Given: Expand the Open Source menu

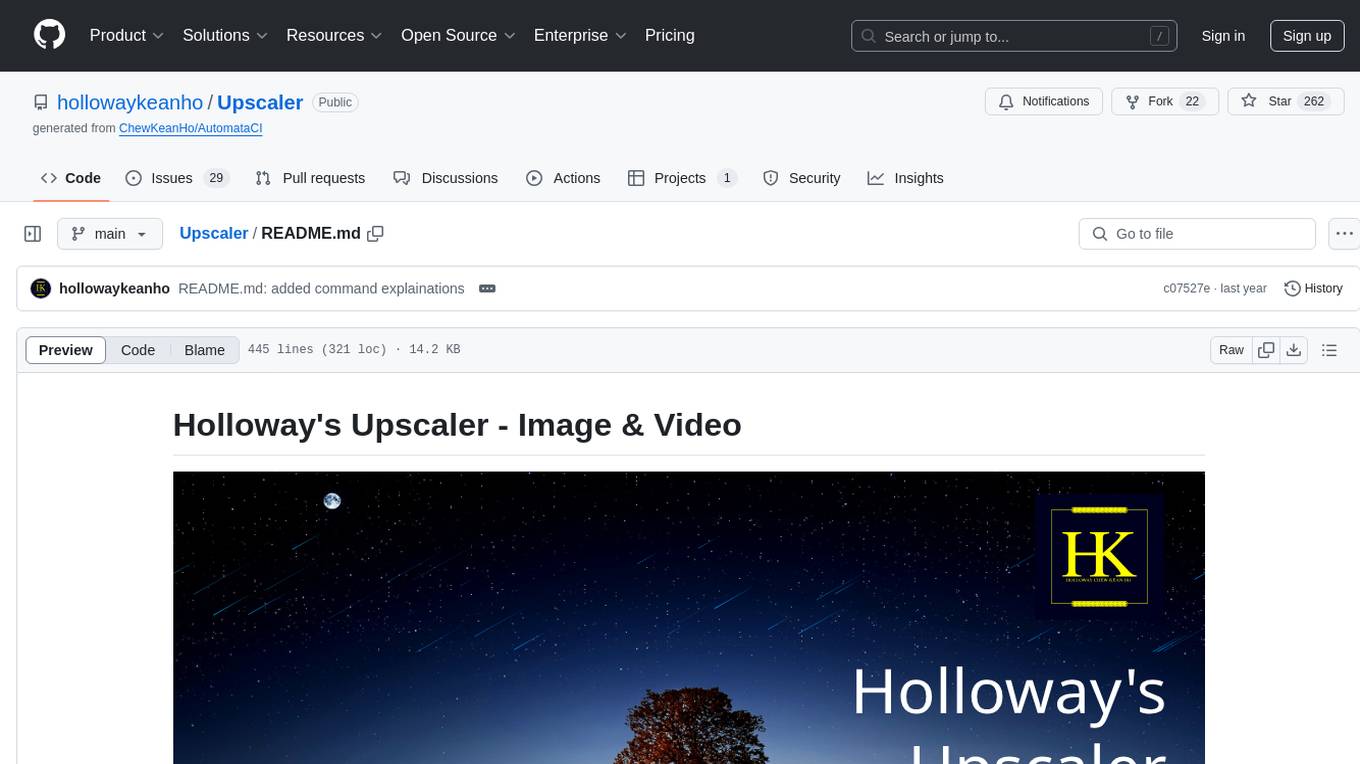Looking at the screenshot, I should tap(458, 35).
